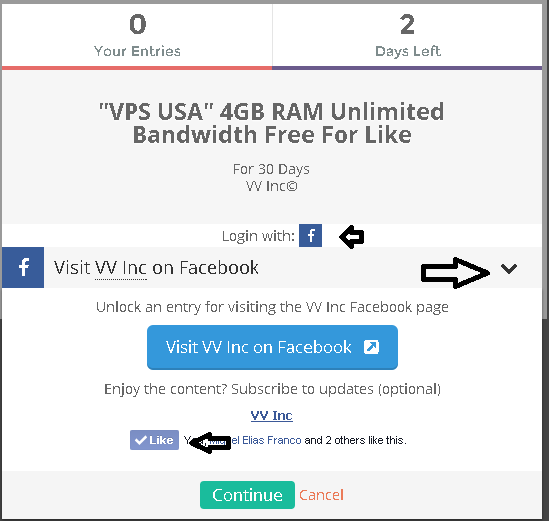Click the checkmark icon on the Like button
The image size is (549, 521).
[141, 440]
